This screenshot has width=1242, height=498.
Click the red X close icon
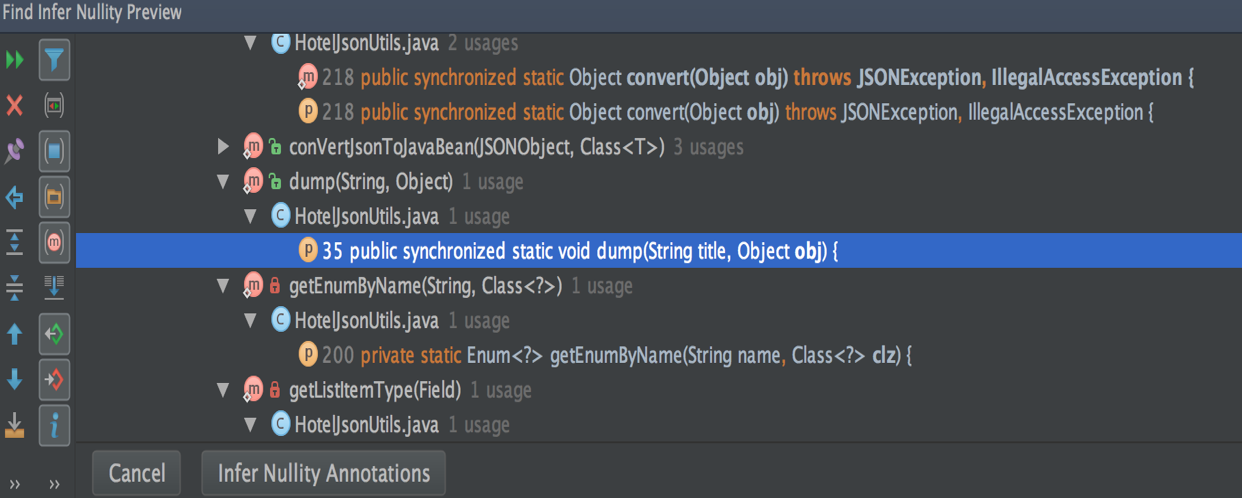tap(14, 105)
